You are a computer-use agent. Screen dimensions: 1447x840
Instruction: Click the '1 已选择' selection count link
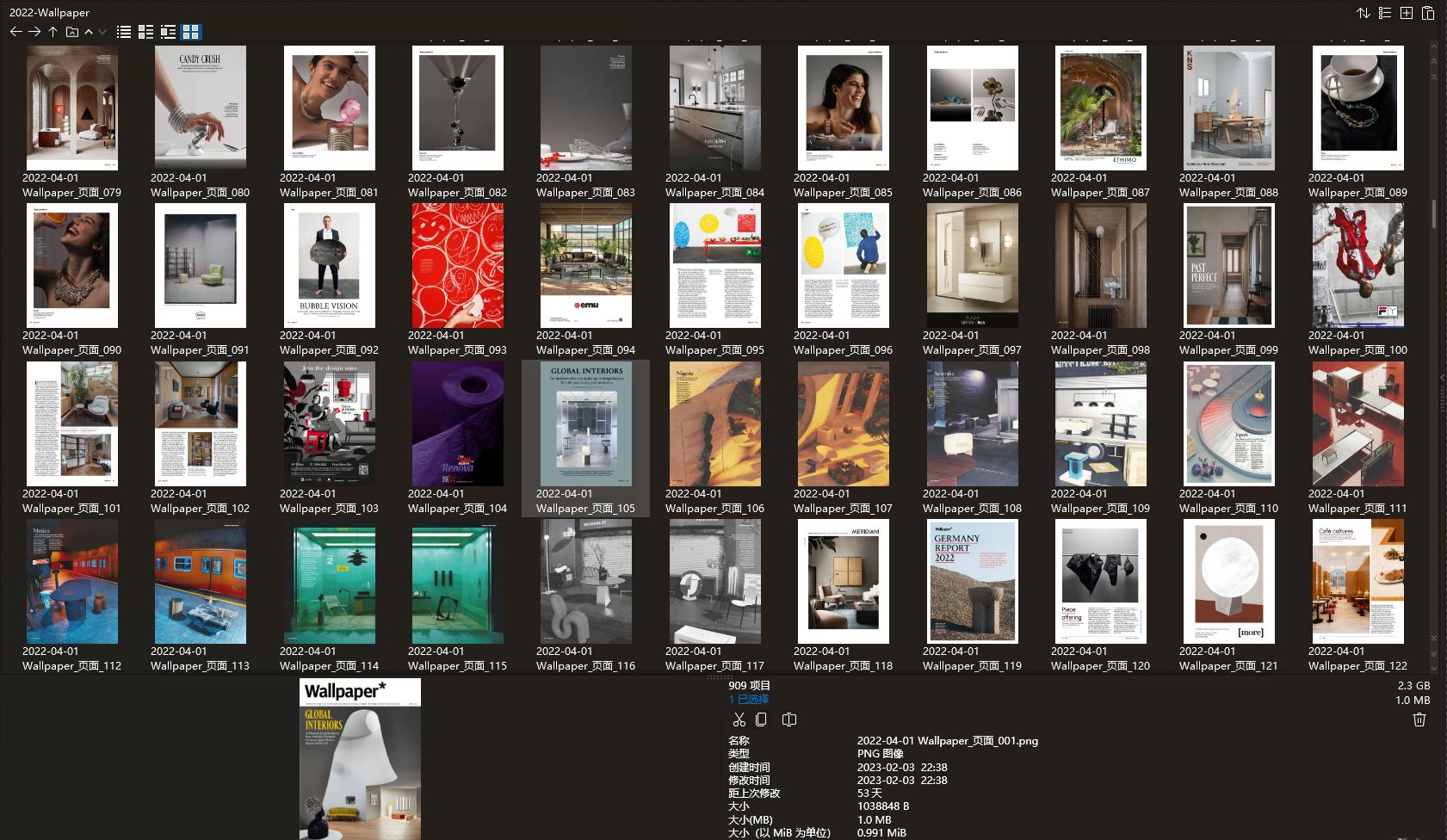(748, 698)
